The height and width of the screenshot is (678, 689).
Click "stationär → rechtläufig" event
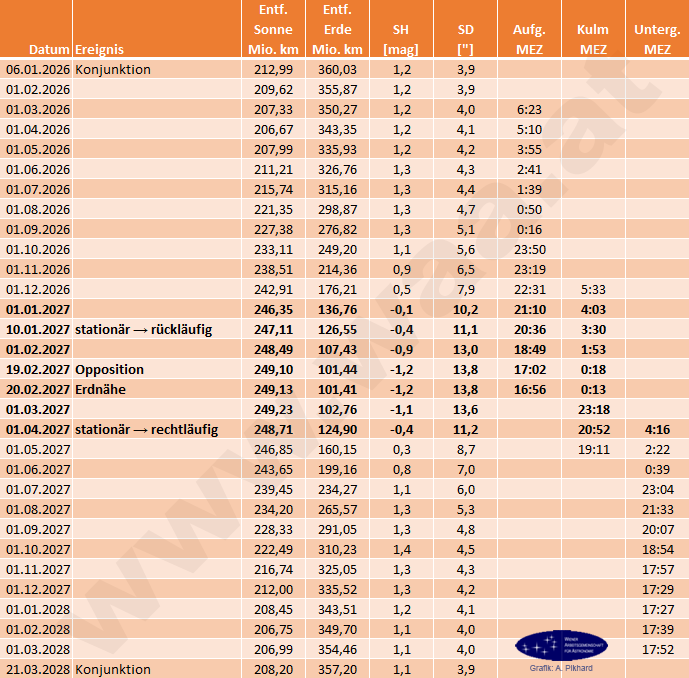pyautogui.click(x=146, y=429)
